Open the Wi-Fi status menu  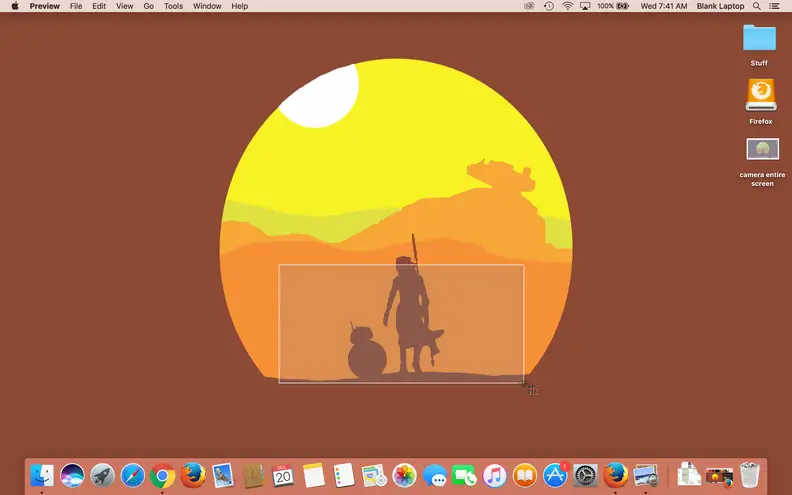click(x=568, y=6)
